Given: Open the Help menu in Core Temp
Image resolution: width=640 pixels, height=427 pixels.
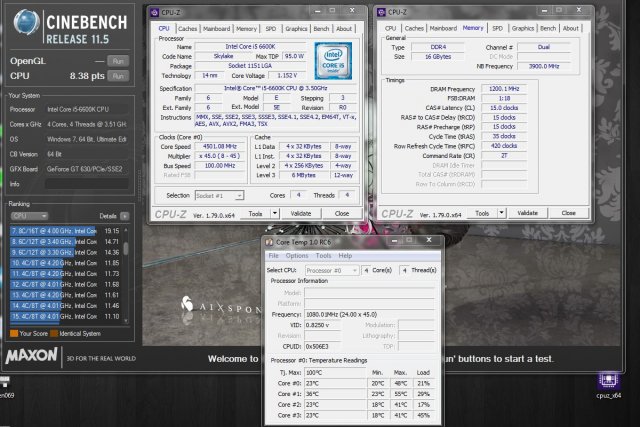Looking at the screenshot, I should (345, 256).
